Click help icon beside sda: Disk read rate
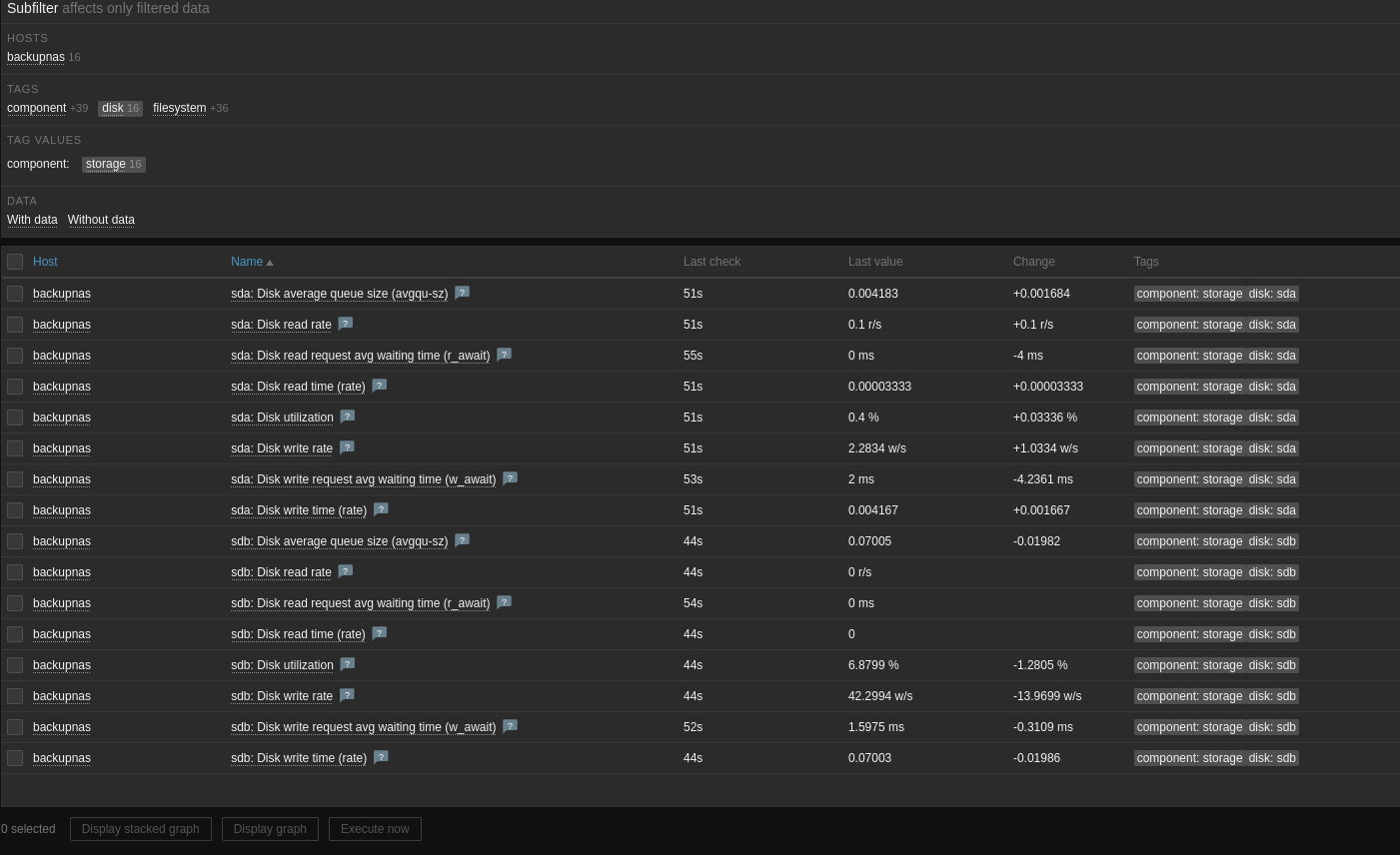Image resolution: width=1400 pixels, height=855 pixels. (346, 324)
